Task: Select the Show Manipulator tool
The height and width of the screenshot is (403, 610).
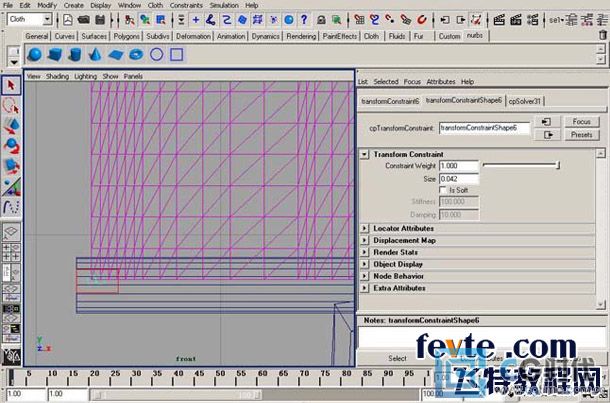Action: coord(11,187)
